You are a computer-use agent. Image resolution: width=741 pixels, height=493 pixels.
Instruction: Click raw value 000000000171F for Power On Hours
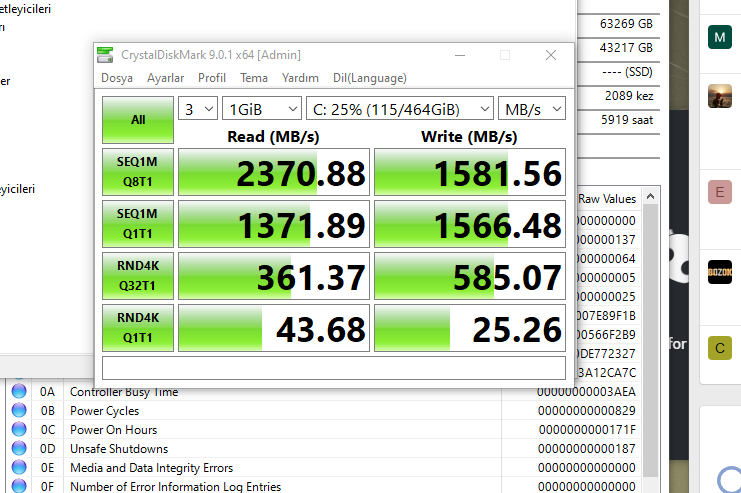pos(587,430)
